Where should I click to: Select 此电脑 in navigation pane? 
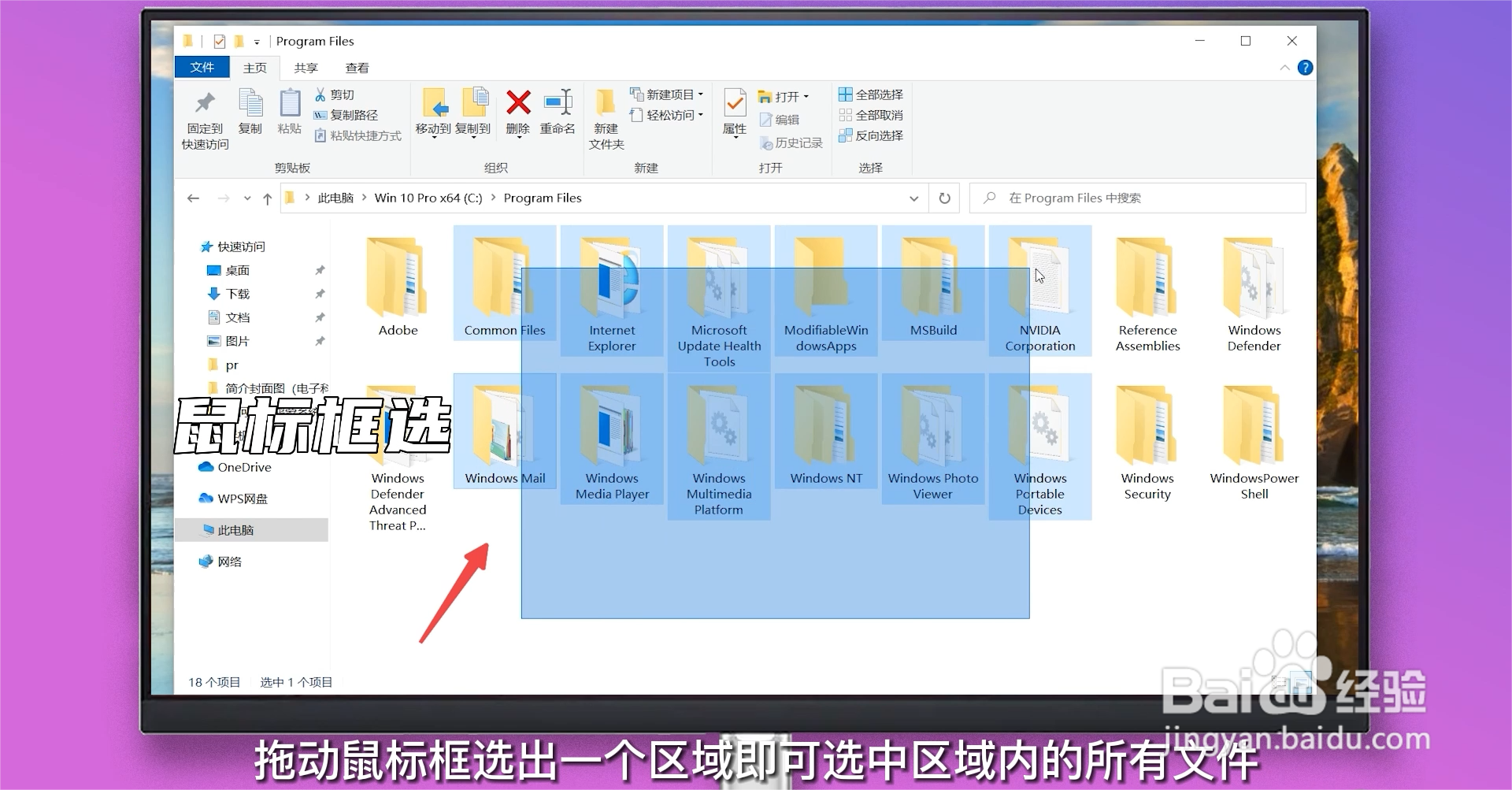(250, 530)
